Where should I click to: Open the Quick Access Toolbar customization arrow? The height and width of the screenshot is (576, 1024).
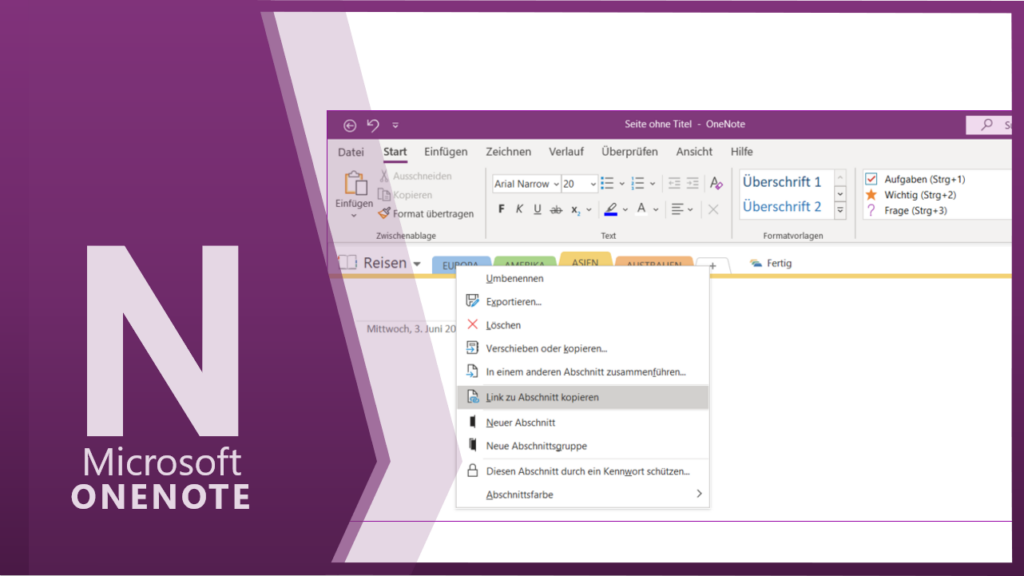[395, 125]
